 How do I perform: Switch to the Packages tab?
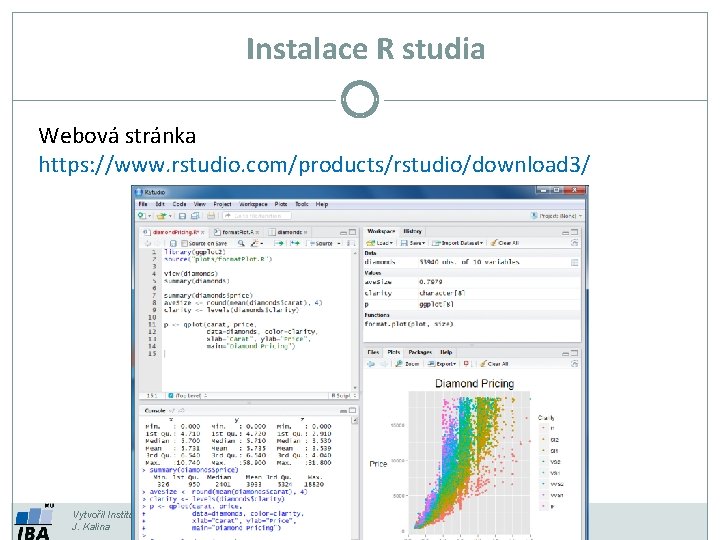[x=420, y=352]
